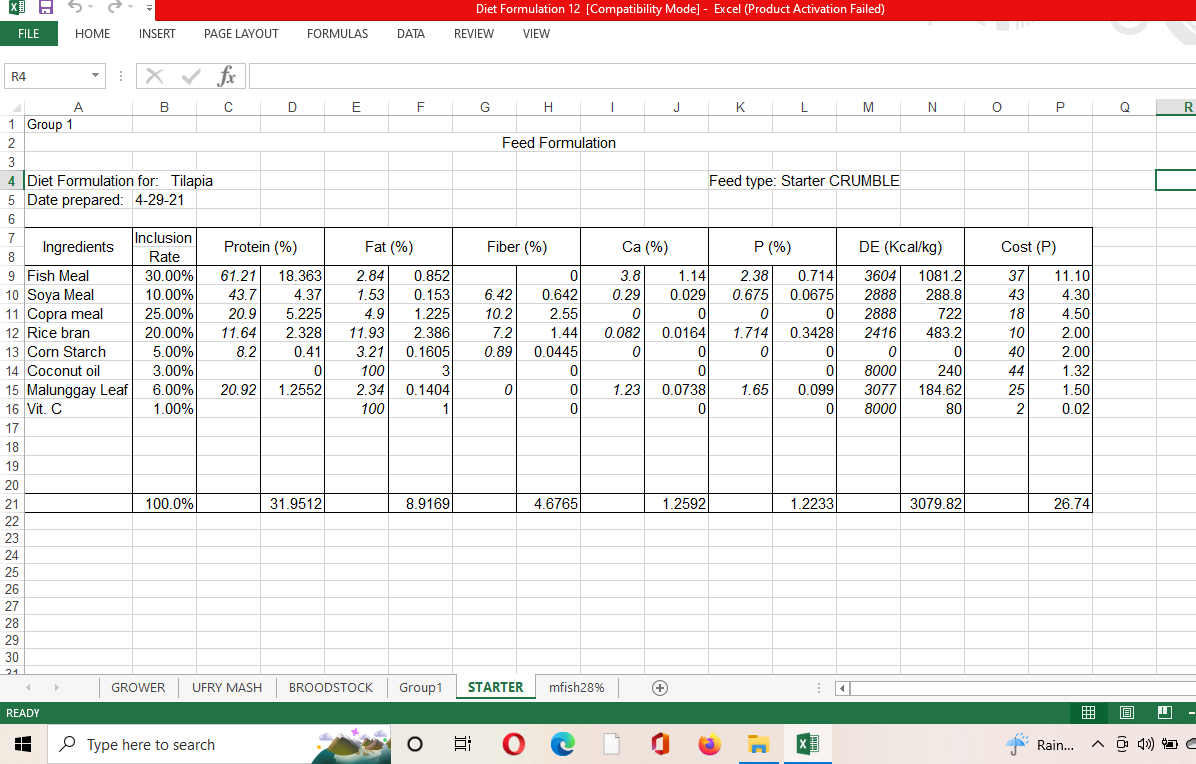Screen dimensions: 1196x764
Task: Click the blank document icon on taskbar
Action: tap(612, 744)
